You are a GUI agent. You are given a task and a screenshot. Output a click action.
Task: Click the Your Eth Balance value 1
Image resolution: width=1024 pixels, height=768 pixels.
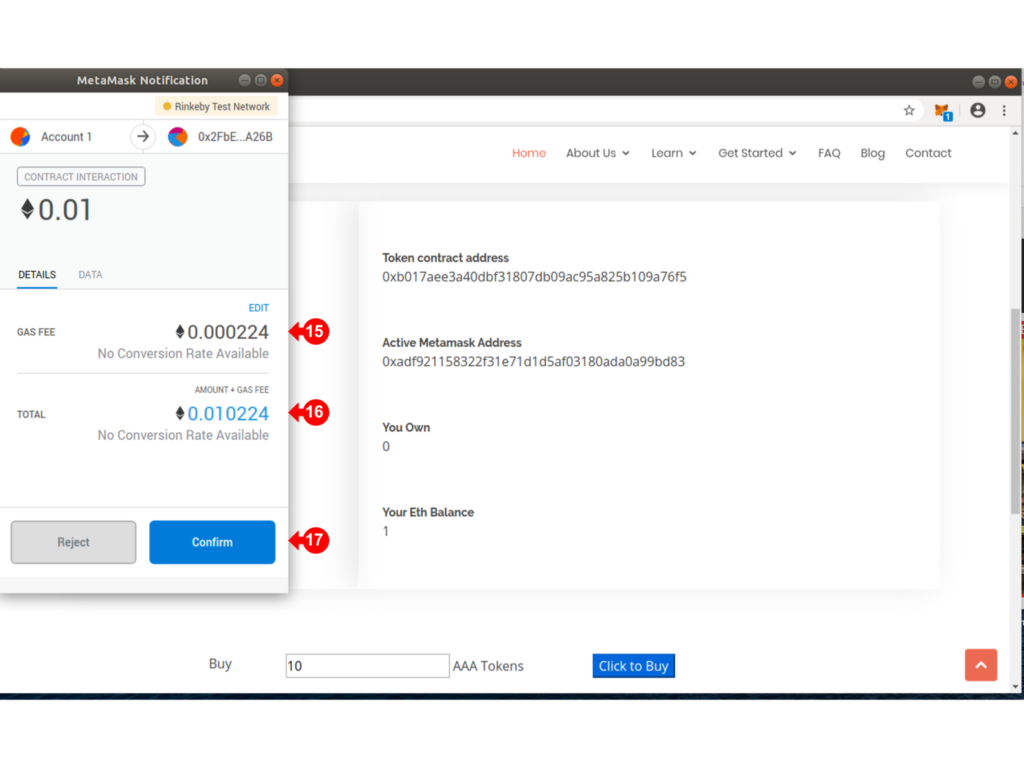click(386, 532)
